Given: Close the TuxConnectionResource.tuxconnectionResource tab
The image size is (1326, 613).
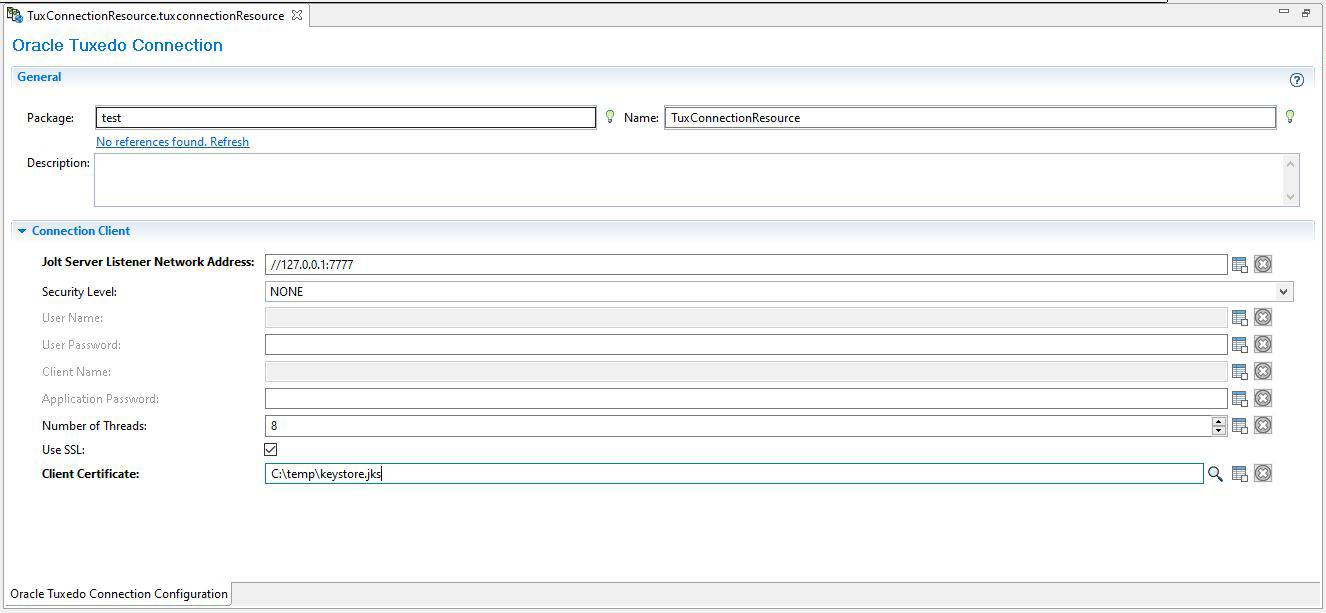Looking at the screenshot, I should 297,15.
